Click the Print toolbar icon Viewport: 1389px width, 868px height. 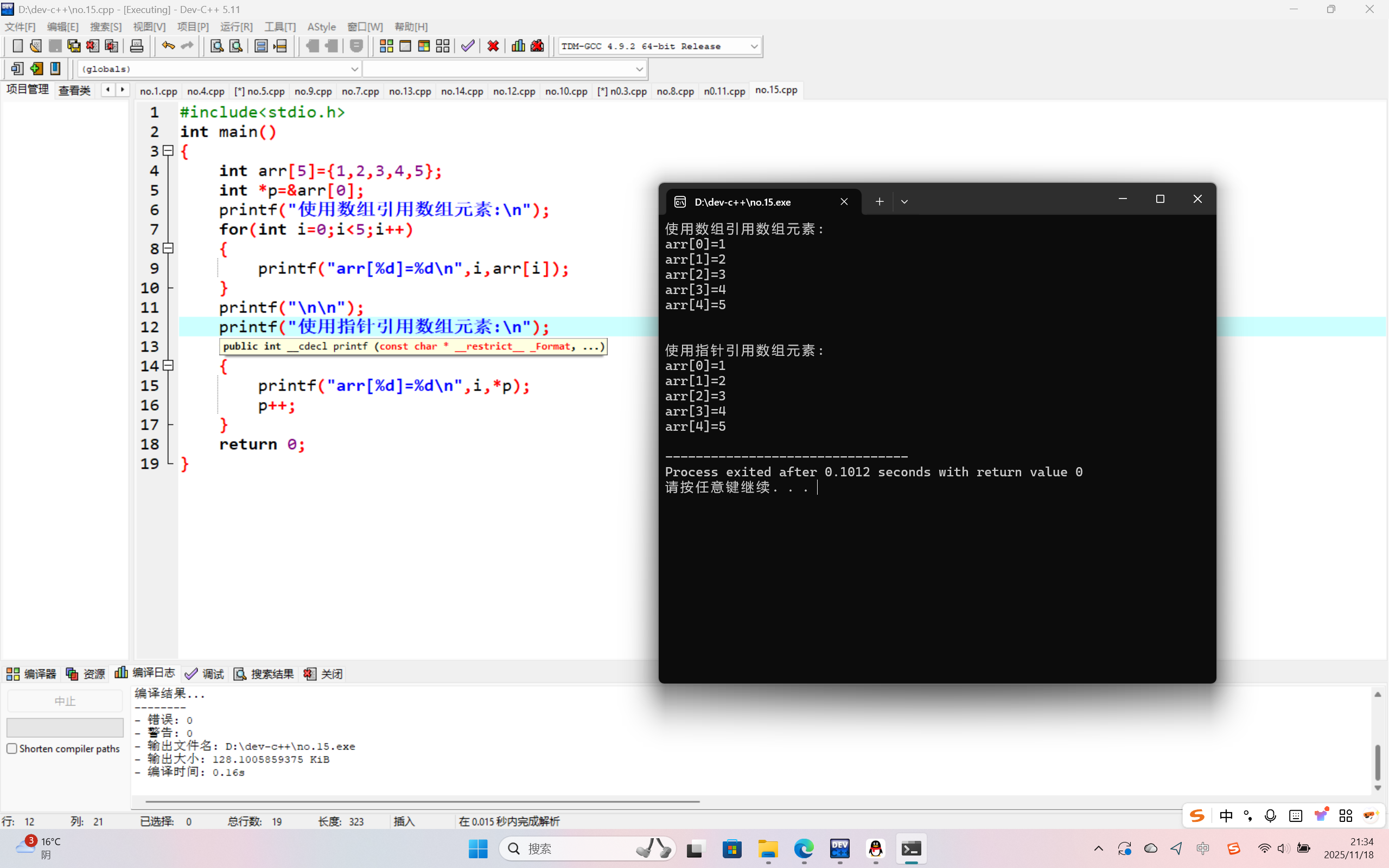tap(137, 46)
